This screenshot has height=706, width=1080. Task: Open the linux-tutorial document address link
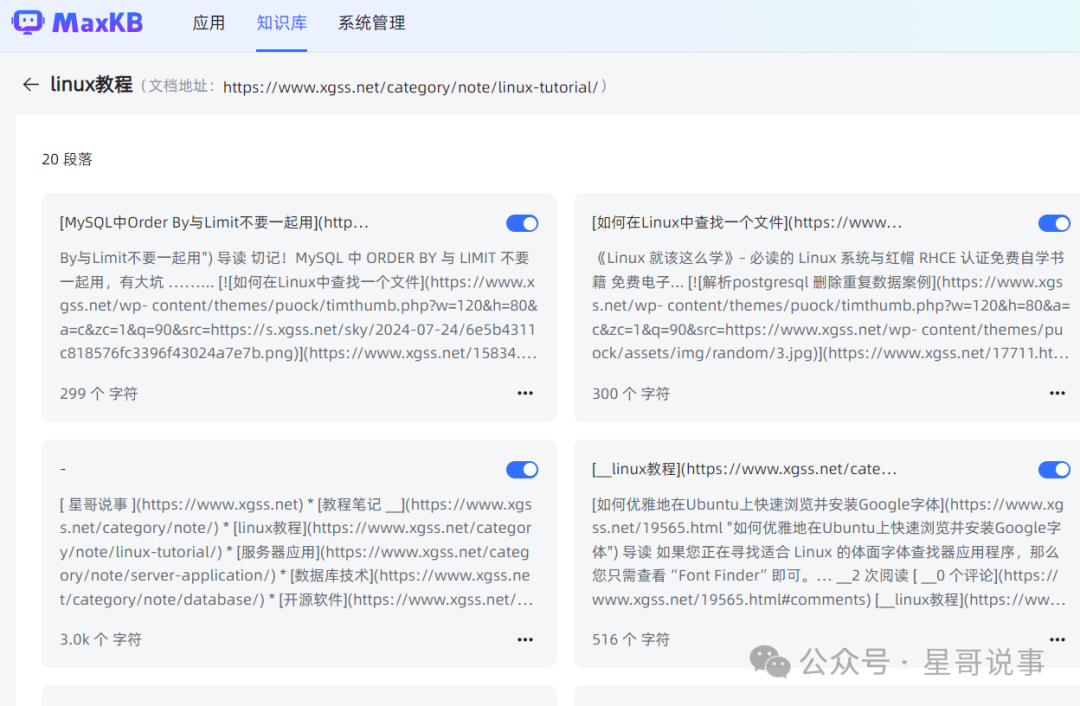pos(411,87)
